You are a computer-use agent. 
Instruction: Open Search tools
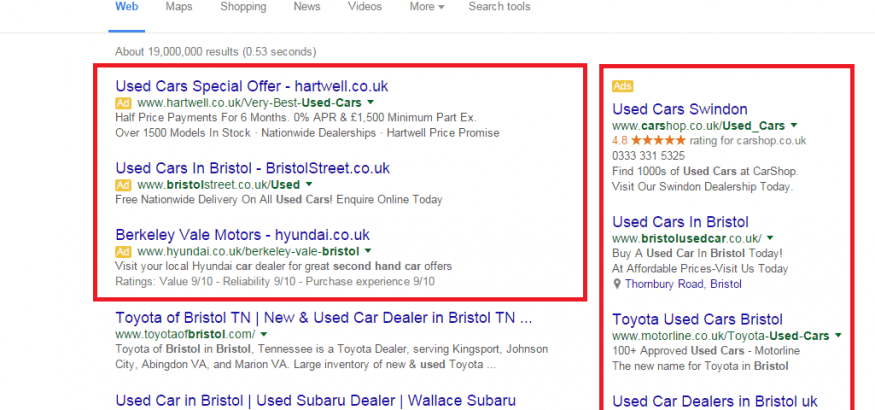[499, 7]
